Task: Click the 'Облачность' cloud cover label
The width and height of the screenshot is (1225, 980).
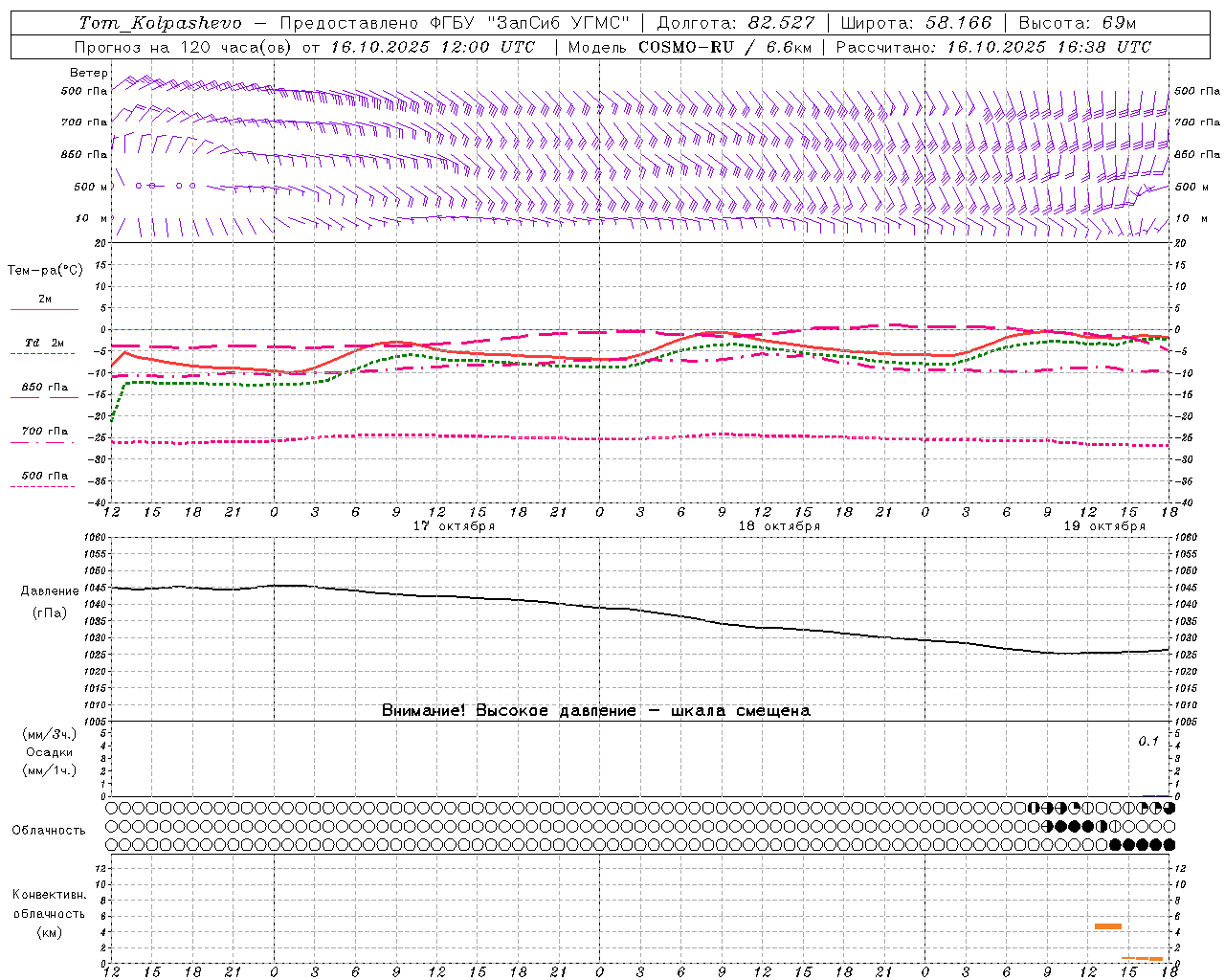Action: point(49,831)
